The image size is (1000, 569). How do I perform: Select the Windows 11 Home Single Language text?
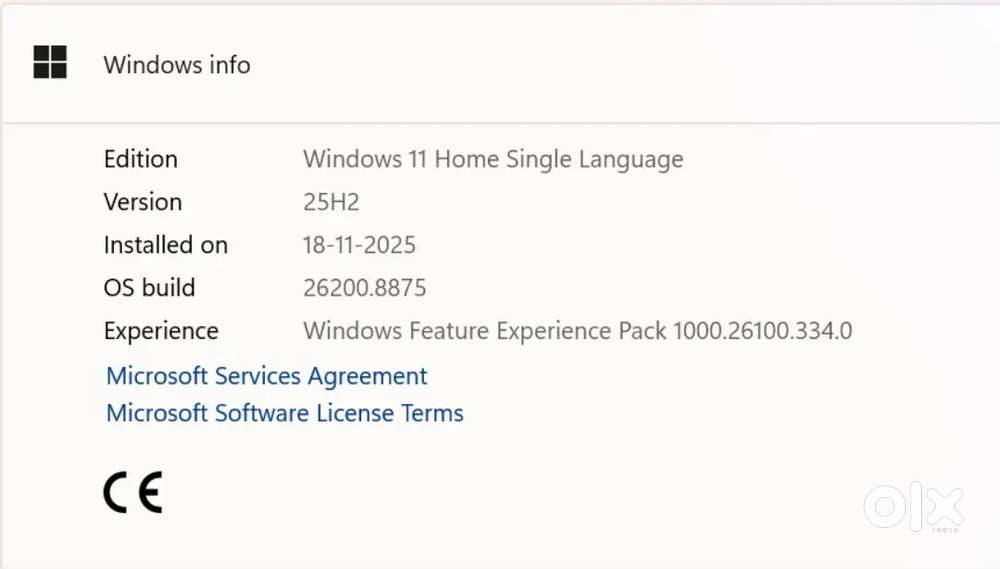(493, 159)
